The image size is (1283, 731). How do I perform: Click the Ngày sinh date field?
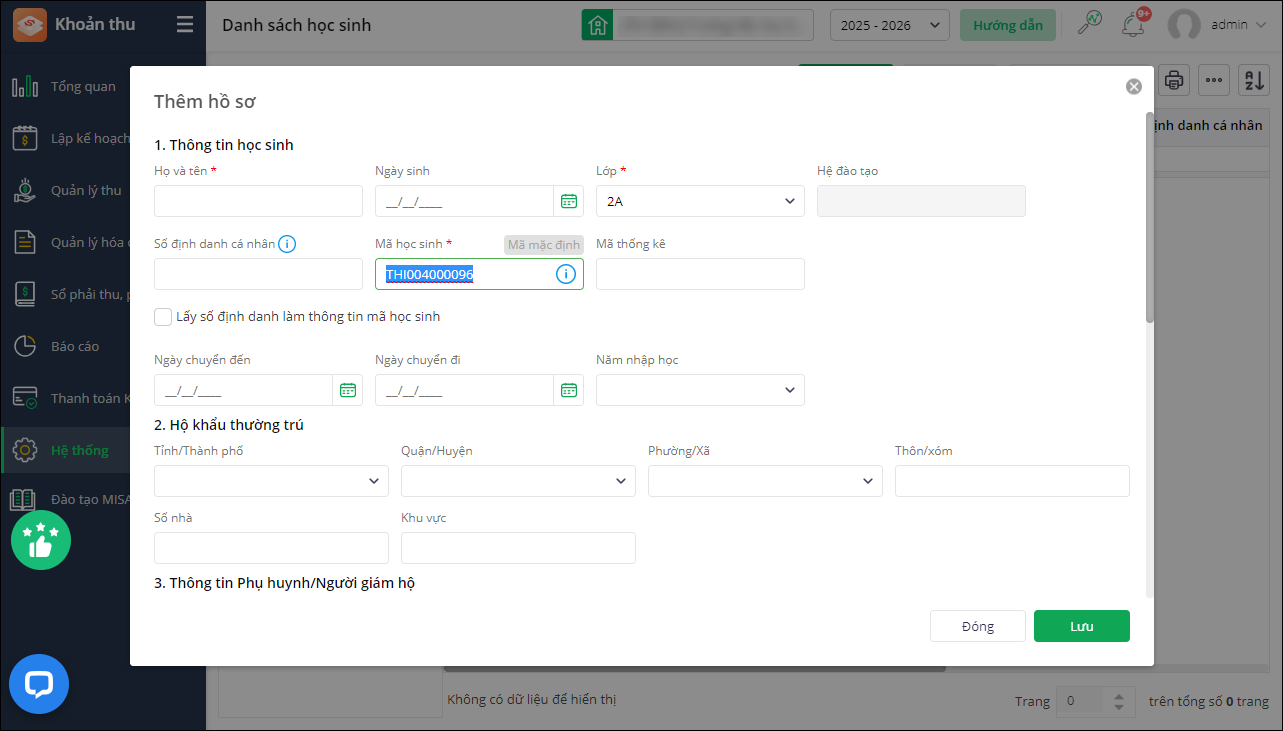pyautogui.click(x=465, y=201)
